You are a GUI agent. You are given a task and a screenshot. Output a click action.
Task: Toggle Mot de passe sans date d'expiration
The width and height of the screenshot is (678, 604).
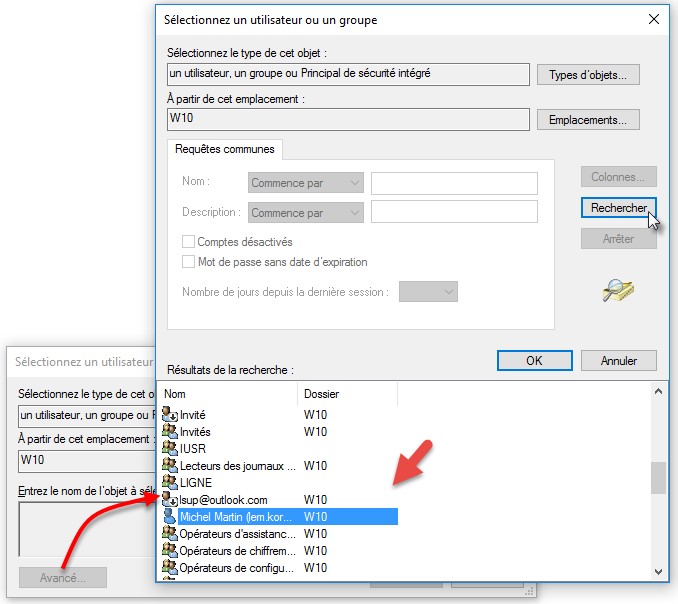(x=188, y=262)
